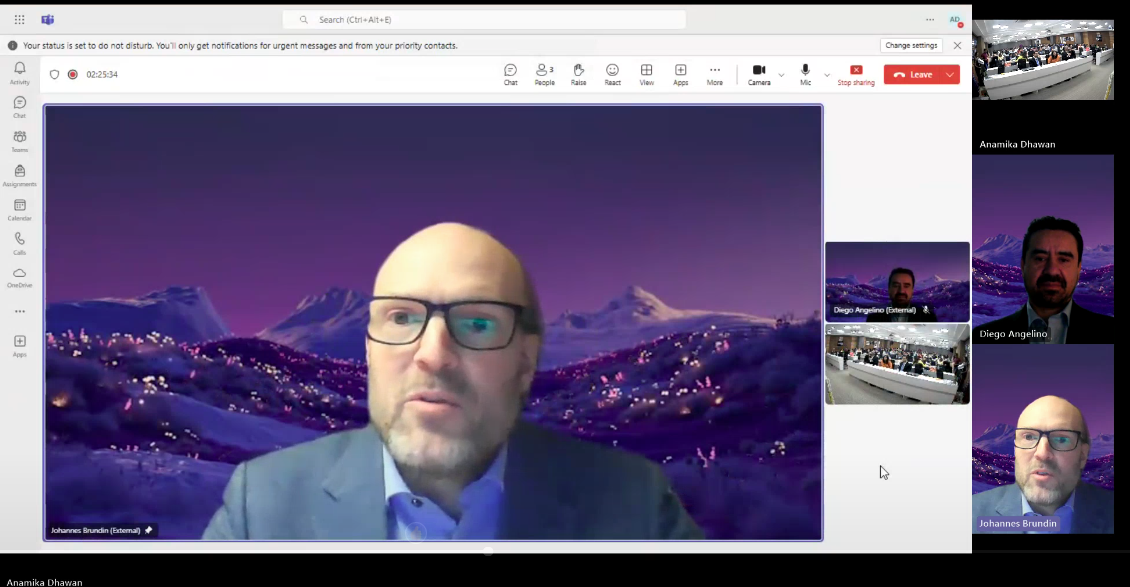The image size is (1130, 587).
Task: Expand the Leave options dropdown arrow
Action: [949, 75]
